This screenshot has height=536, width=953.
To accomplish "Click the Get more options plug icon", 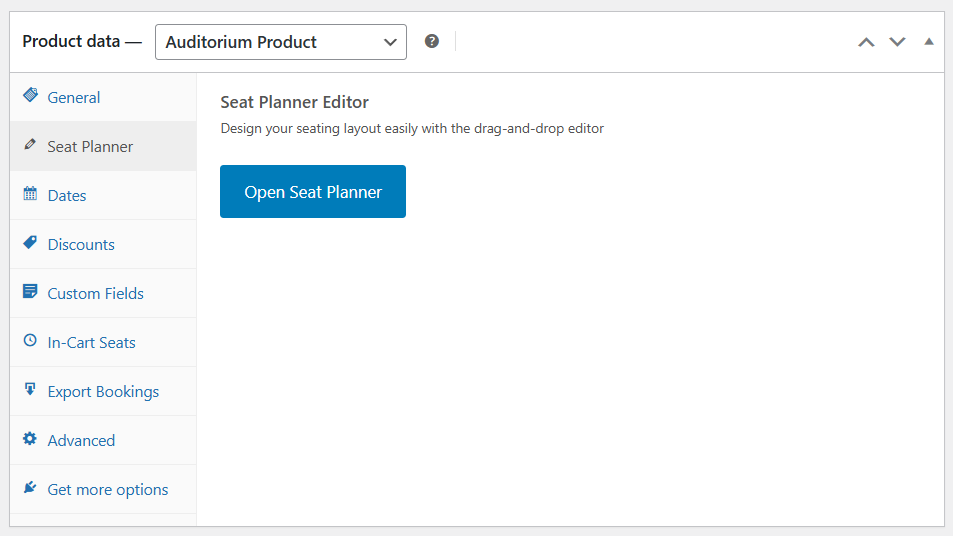I will (x=30, y=488).
